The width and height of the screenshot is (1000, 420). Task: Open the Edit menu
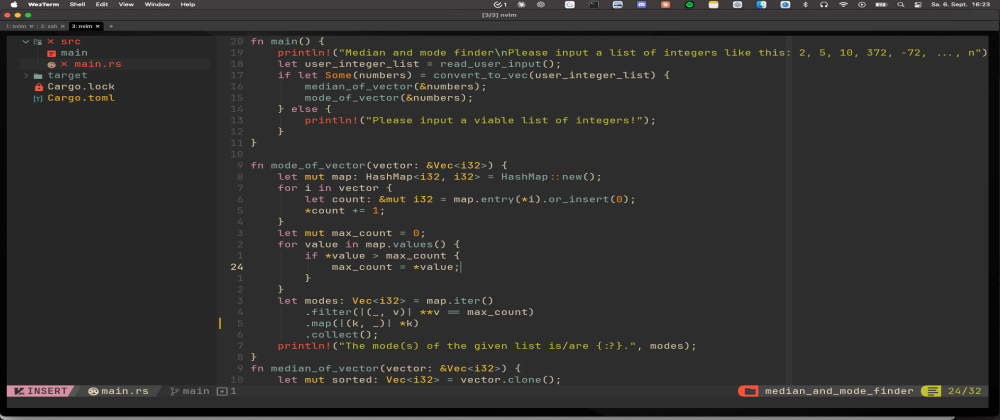pos(101,4)
